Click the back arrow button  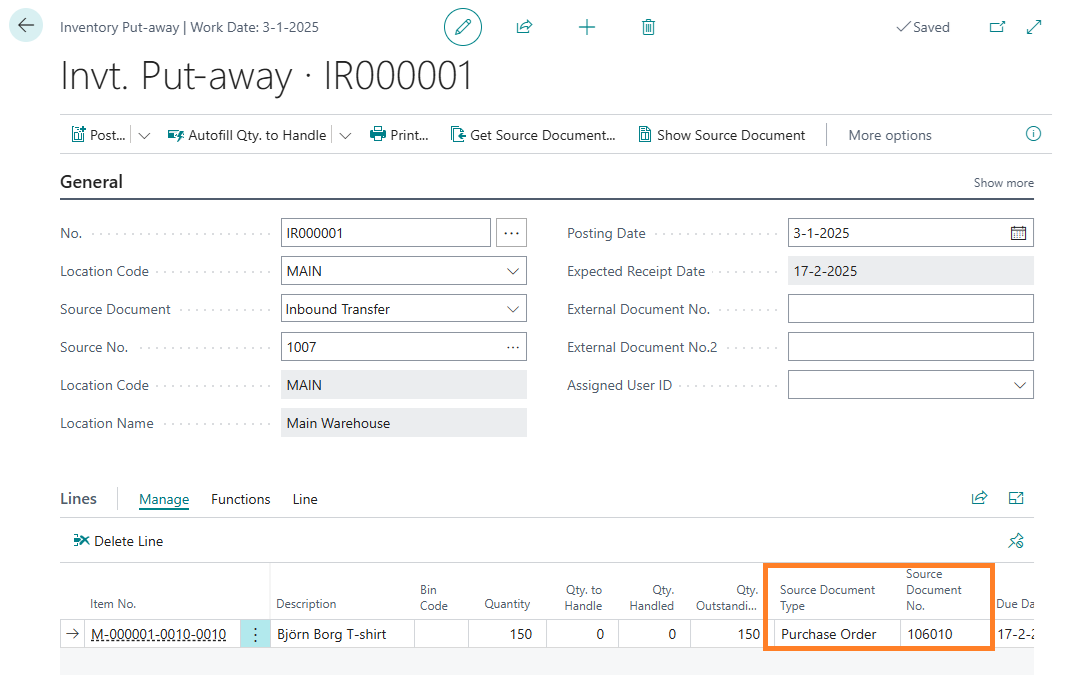(x=26, y=26)
